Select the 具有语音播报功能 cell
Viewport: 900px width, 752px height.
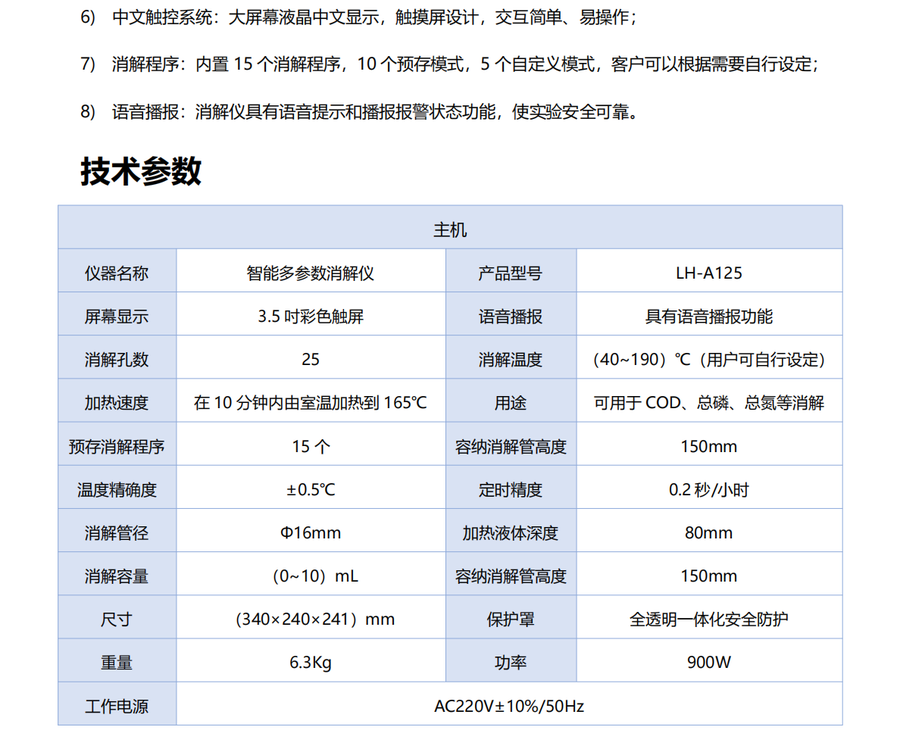click(709, 314)
